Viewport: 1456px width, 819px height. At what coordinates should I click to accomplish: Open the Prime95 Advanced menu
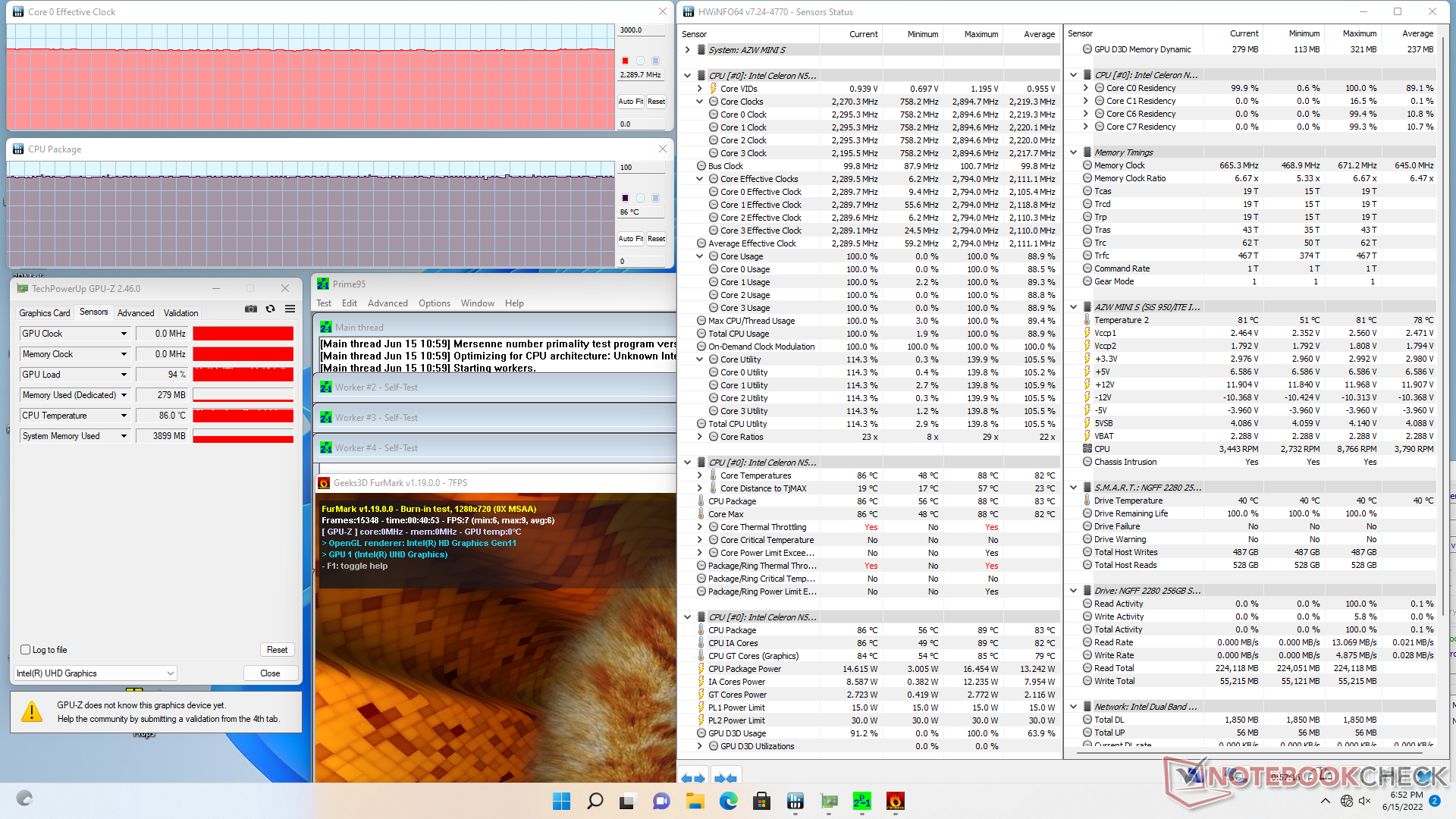coord(388,303)
